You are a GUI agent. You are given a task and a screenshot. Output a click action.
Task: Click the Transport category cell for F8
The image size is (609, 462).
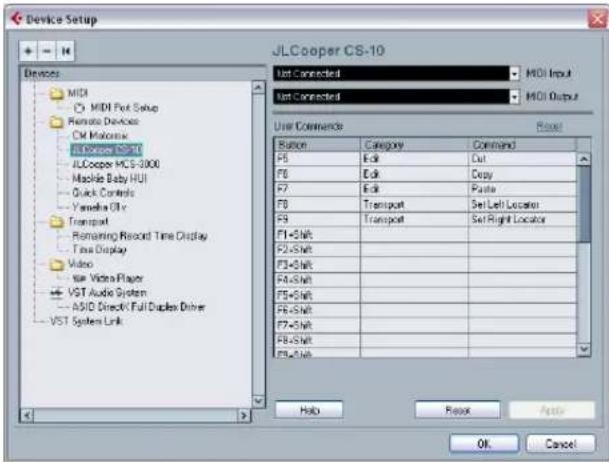tap(414, 204)
